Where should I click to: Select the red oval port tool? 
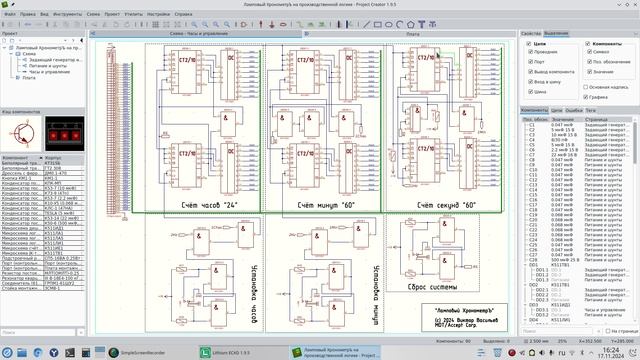click(283, 24)
